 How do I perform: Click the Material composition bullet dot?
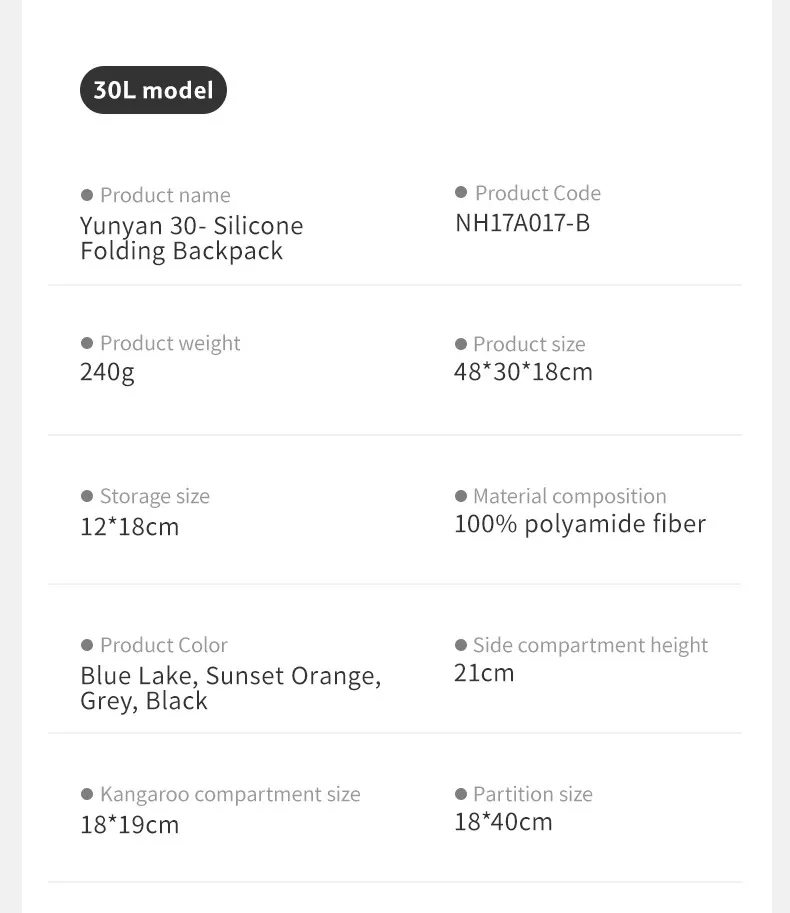tap(461, 496)
